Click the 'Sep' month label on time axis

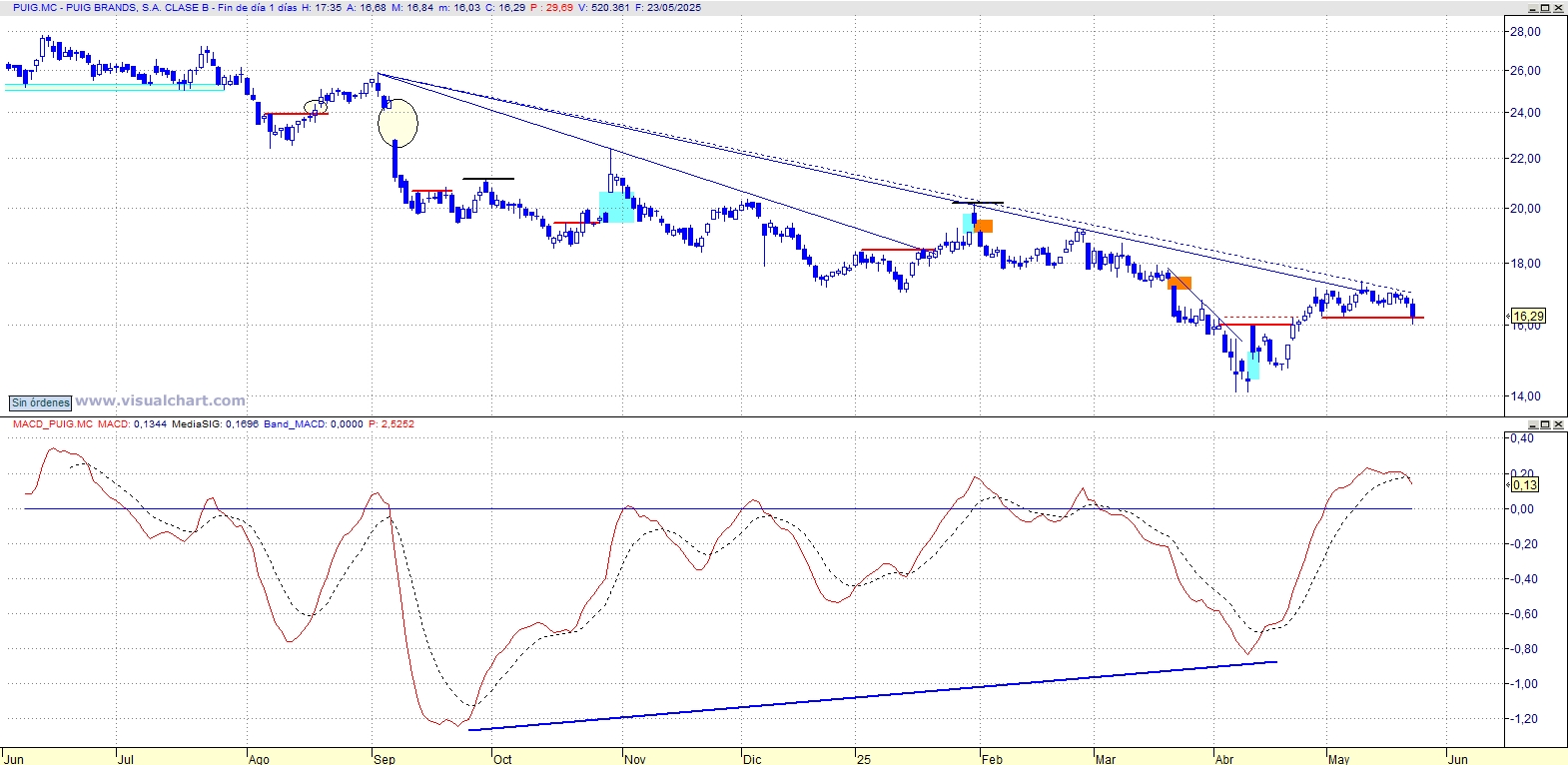(385, 759)
